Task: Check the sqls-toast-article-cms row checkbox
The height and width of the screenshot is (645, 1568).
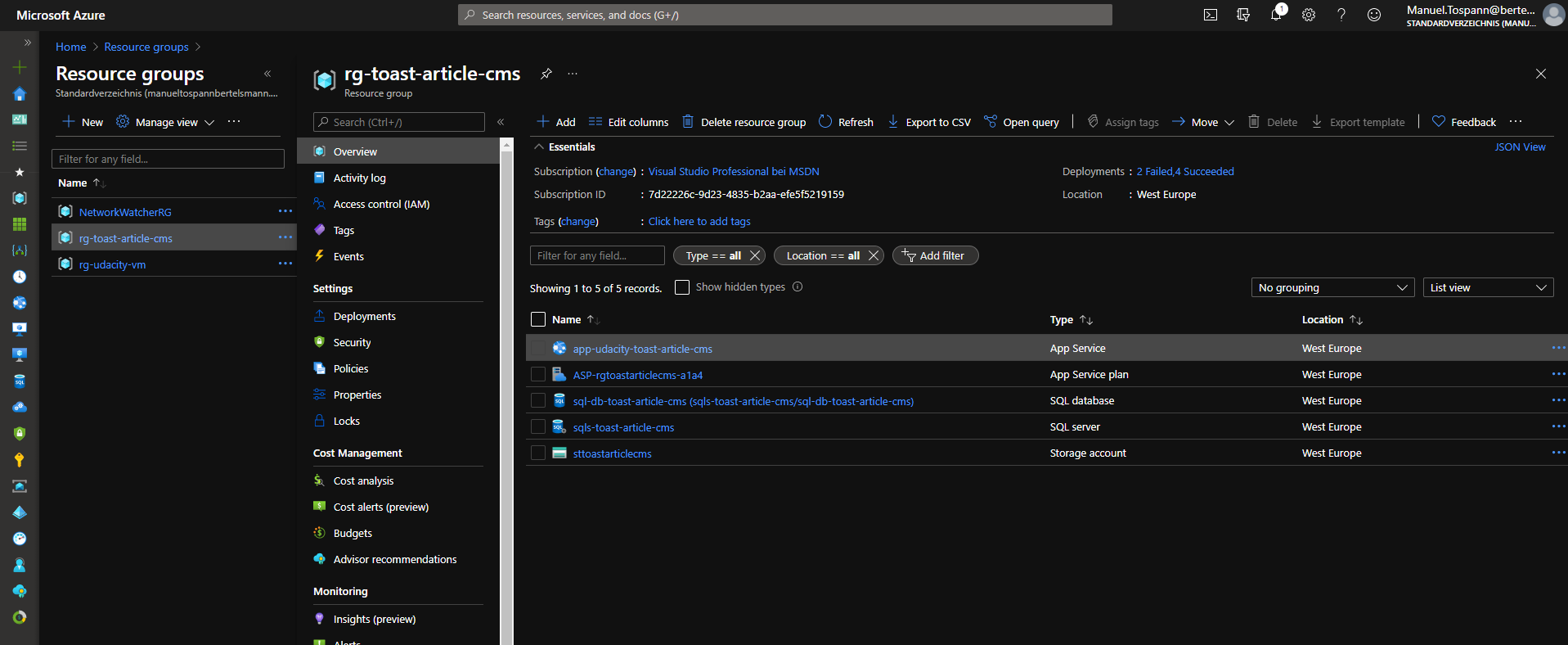Action: click(538, 427)
